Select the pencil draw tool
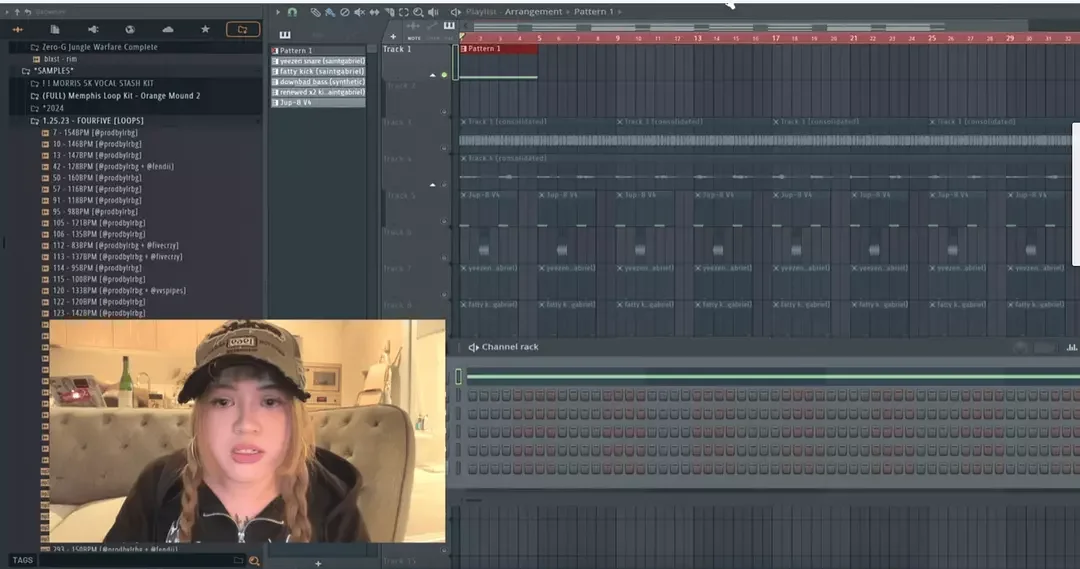This screenshot has width=1080, height=569. [x=314, y=12]
